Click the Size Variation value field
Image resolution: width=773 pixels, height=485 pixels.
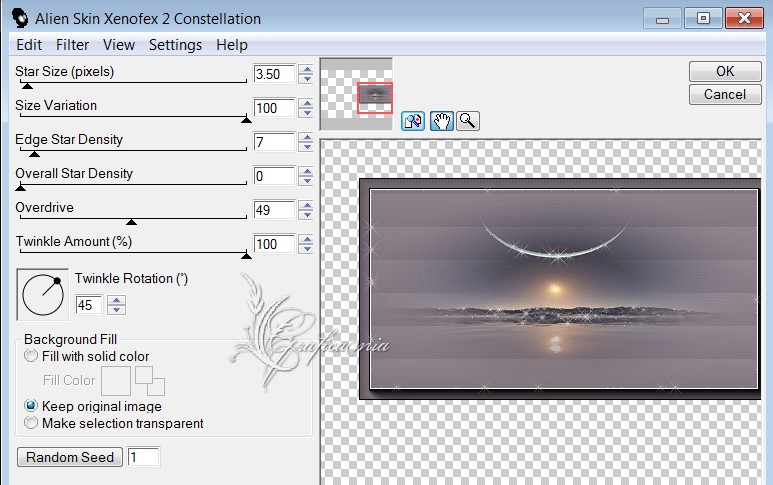(274, 108)
